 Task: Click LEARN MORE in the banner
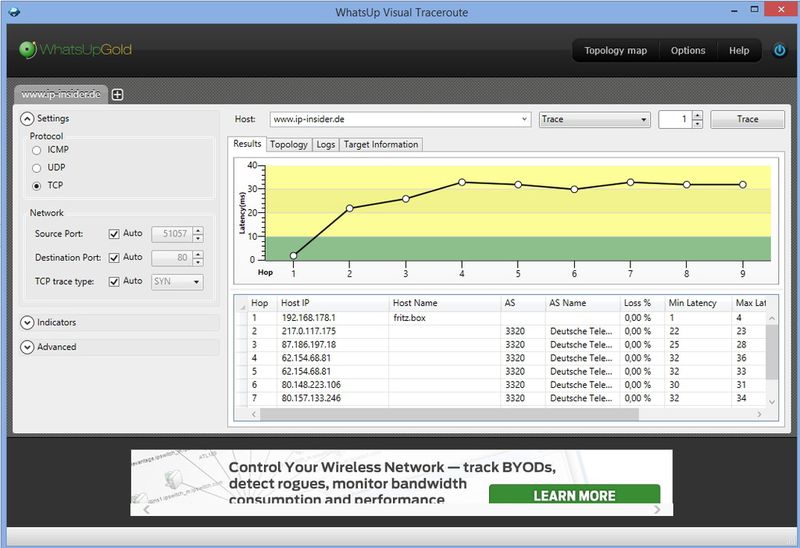tap(574, 494)
